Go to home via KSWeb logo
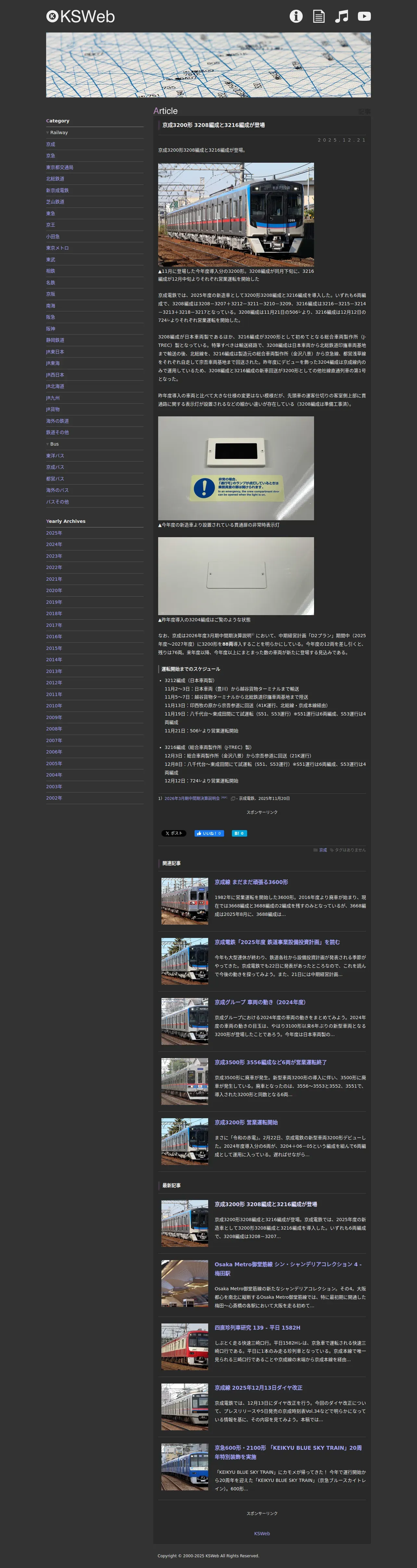 click(80, 17)
